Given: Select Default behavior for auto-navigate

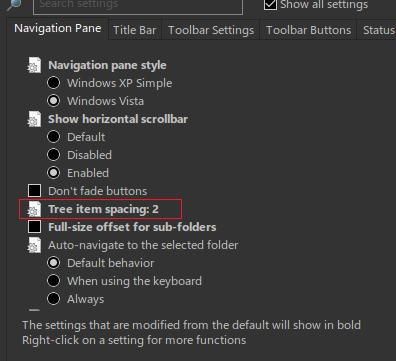Looking at the screenshot, I should click(x=54, y=263).
